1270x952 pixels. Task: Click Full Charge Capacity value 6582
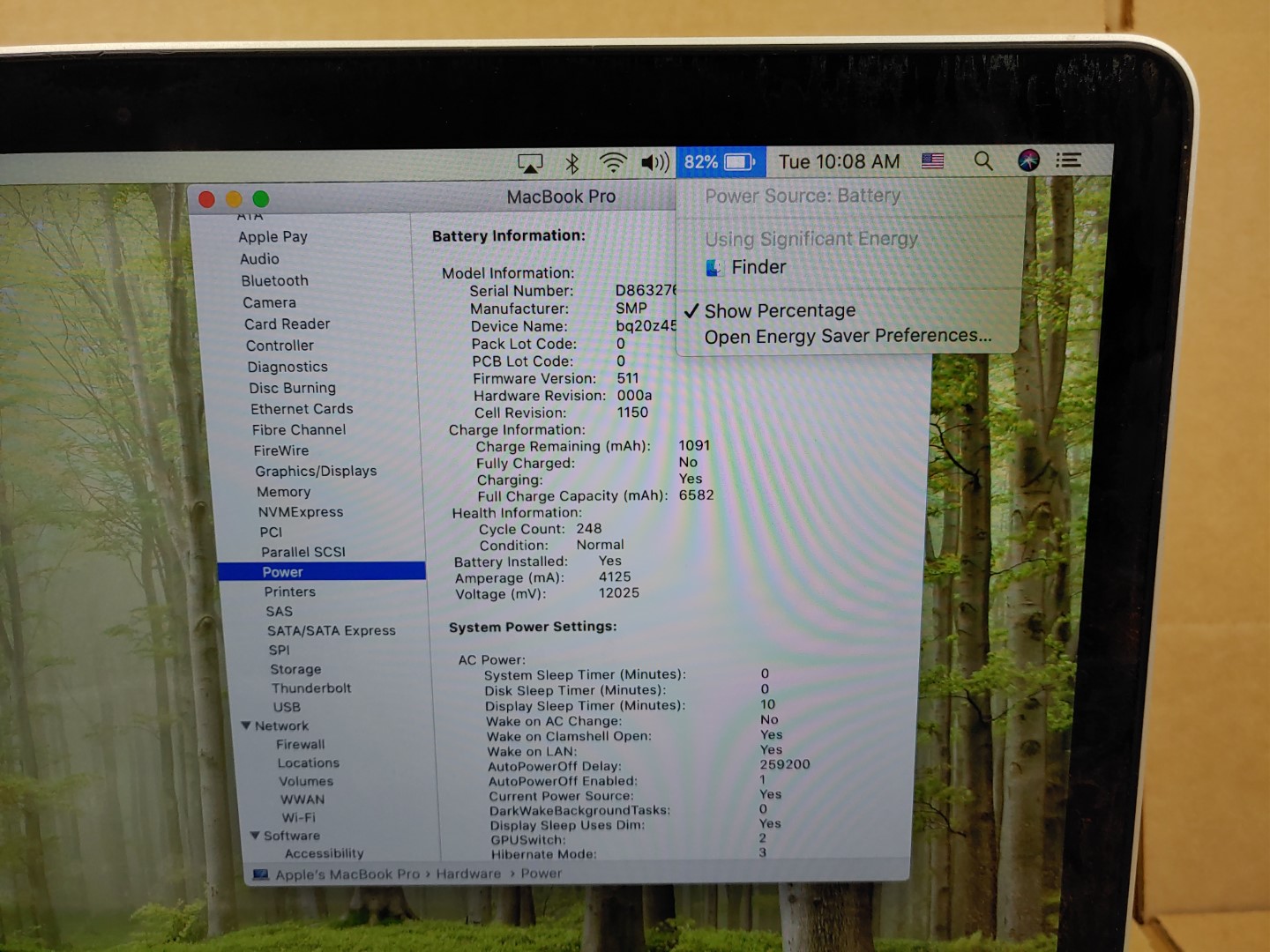coord(696,495)
